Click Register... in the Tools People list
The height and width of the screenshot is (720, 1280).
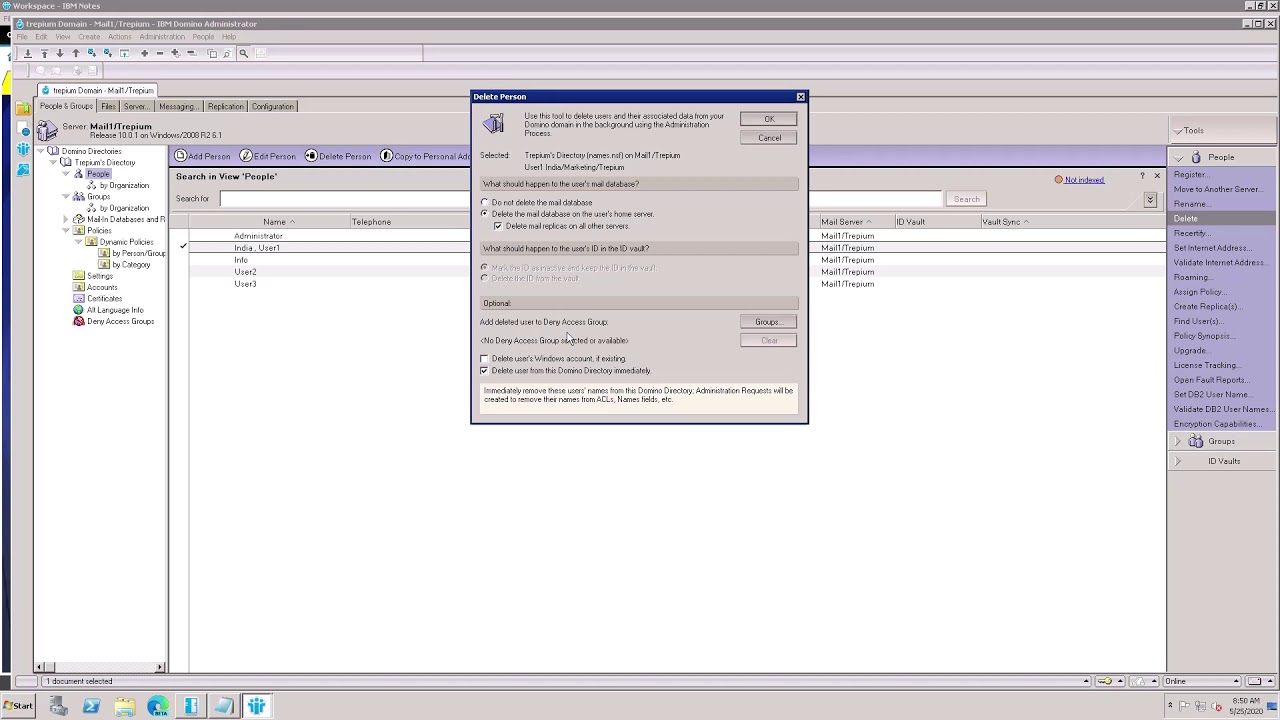[x=1190, y=175]
